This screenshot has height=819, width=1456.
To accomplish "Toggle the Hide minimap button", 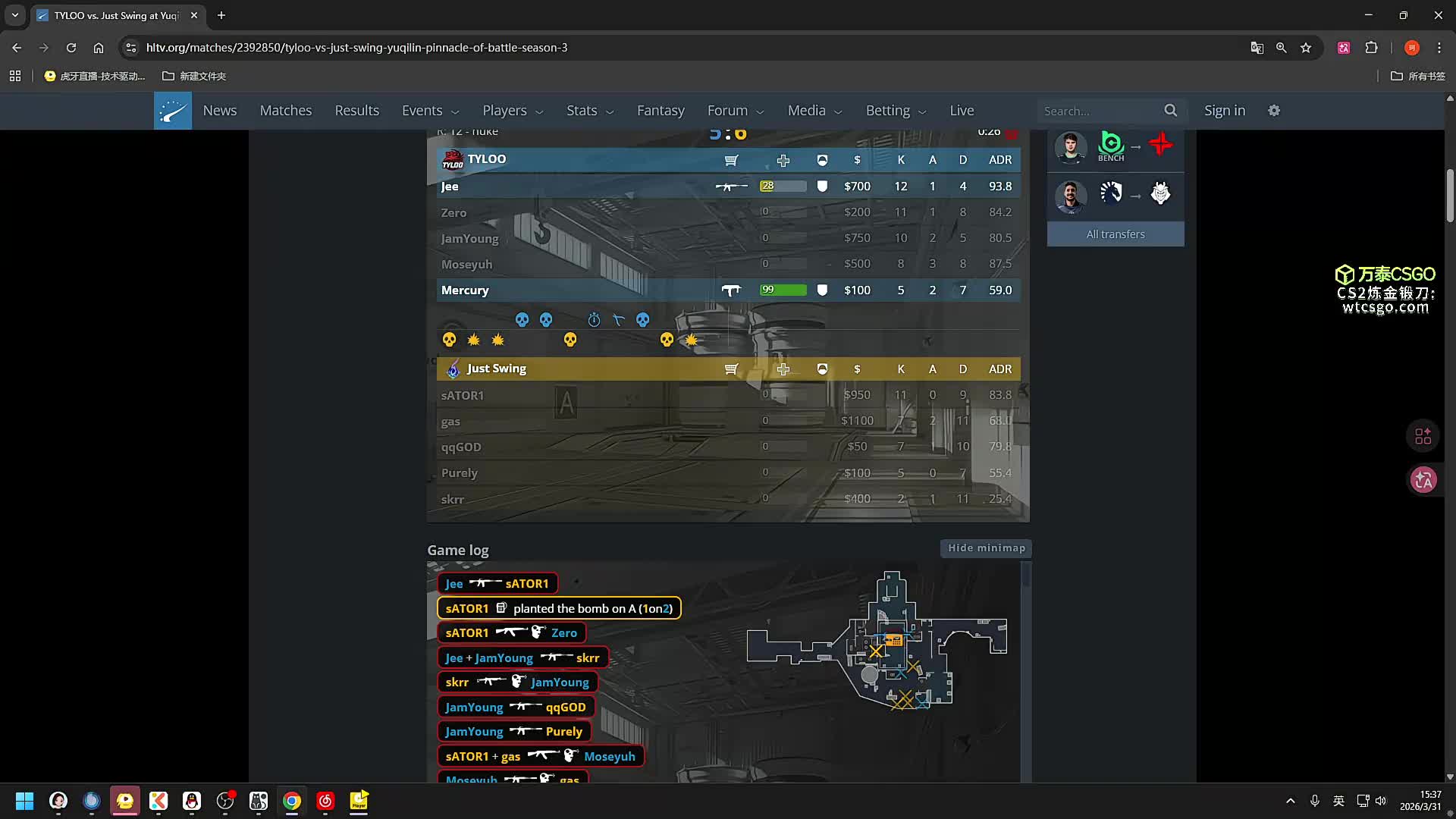I will [x=986, y=548].
